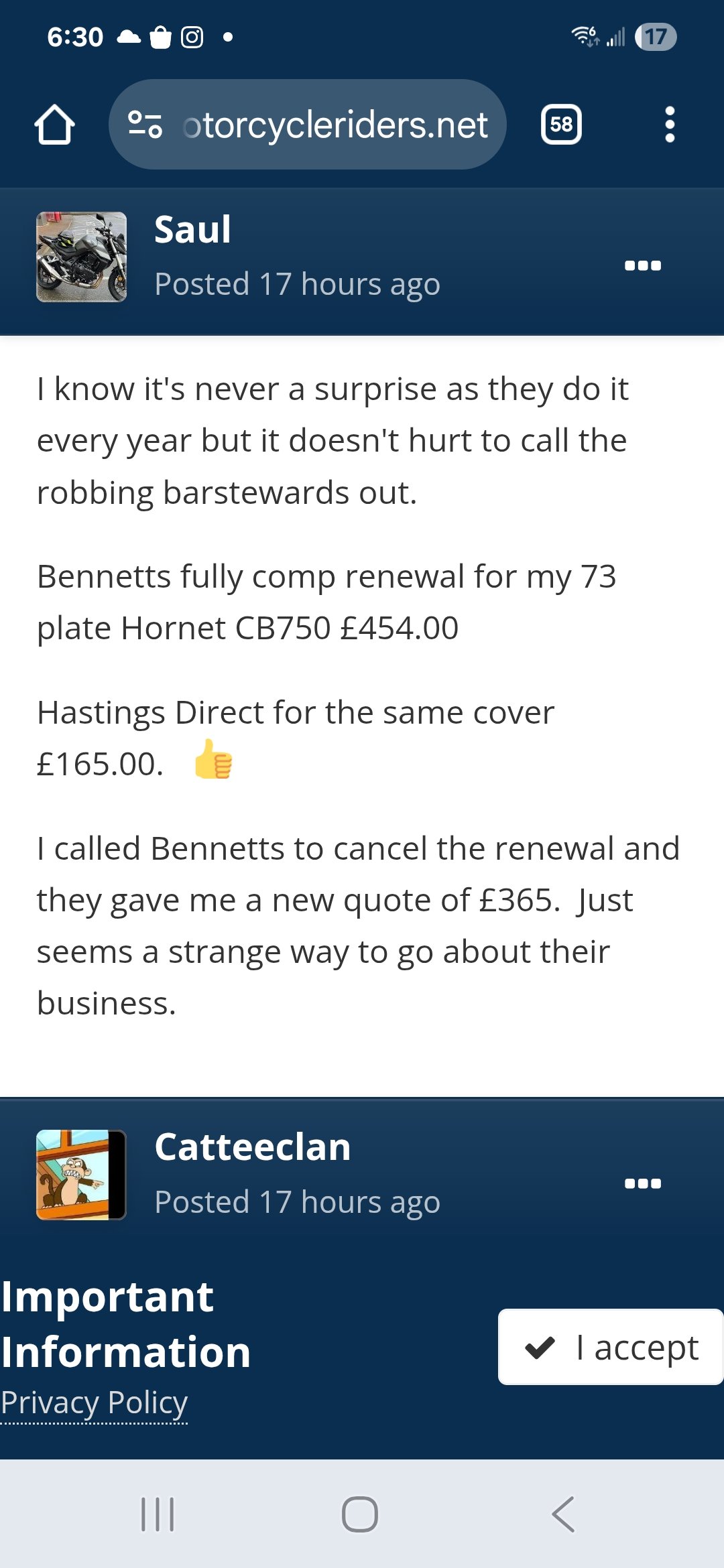Image resolution: width=724 pixels, height=1568 pixels.
Task: Tap the thumbs up emoji in post
Action: tap(213, 759)
